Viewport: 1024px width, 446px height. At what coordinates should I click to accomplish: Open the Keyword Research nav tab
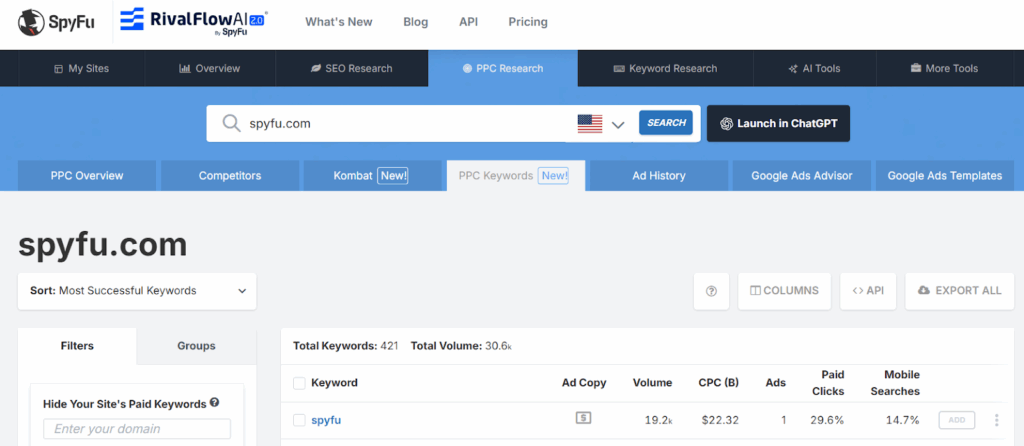(665, 69)
